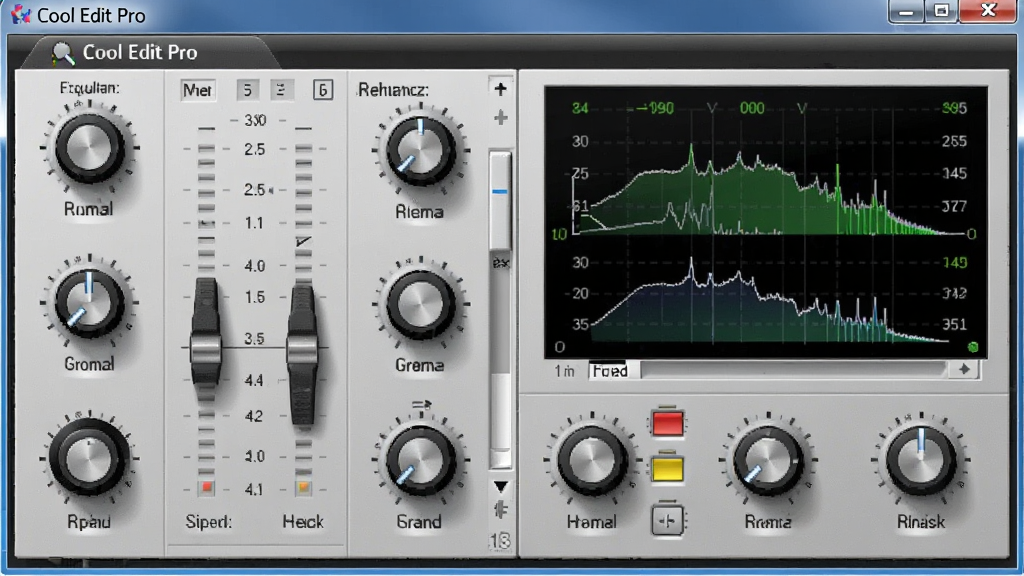Click the magnifier icon in the tab
The width and height of the screenshot is (1024, 576).
[63, 53]
